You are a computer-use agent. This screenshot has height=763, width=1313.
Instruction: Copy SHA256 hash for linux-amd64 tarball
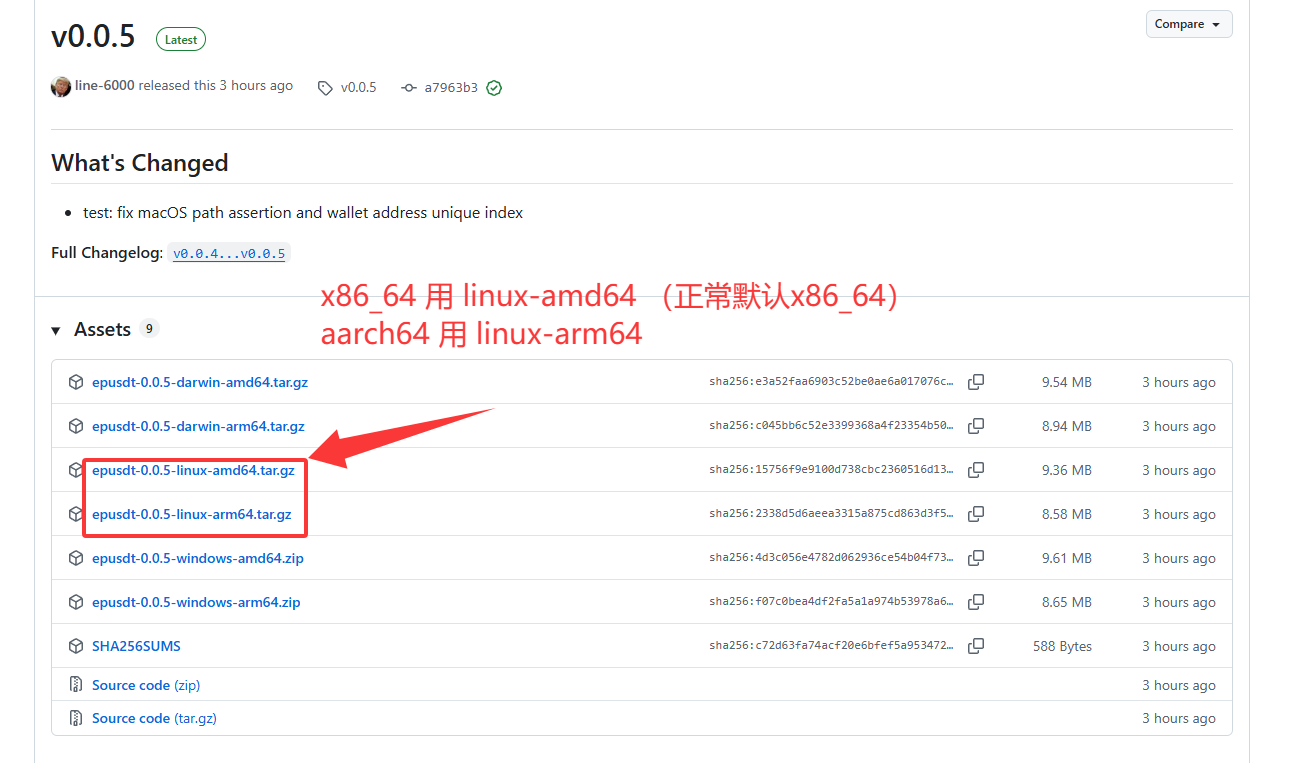click(x=976, y=470)
